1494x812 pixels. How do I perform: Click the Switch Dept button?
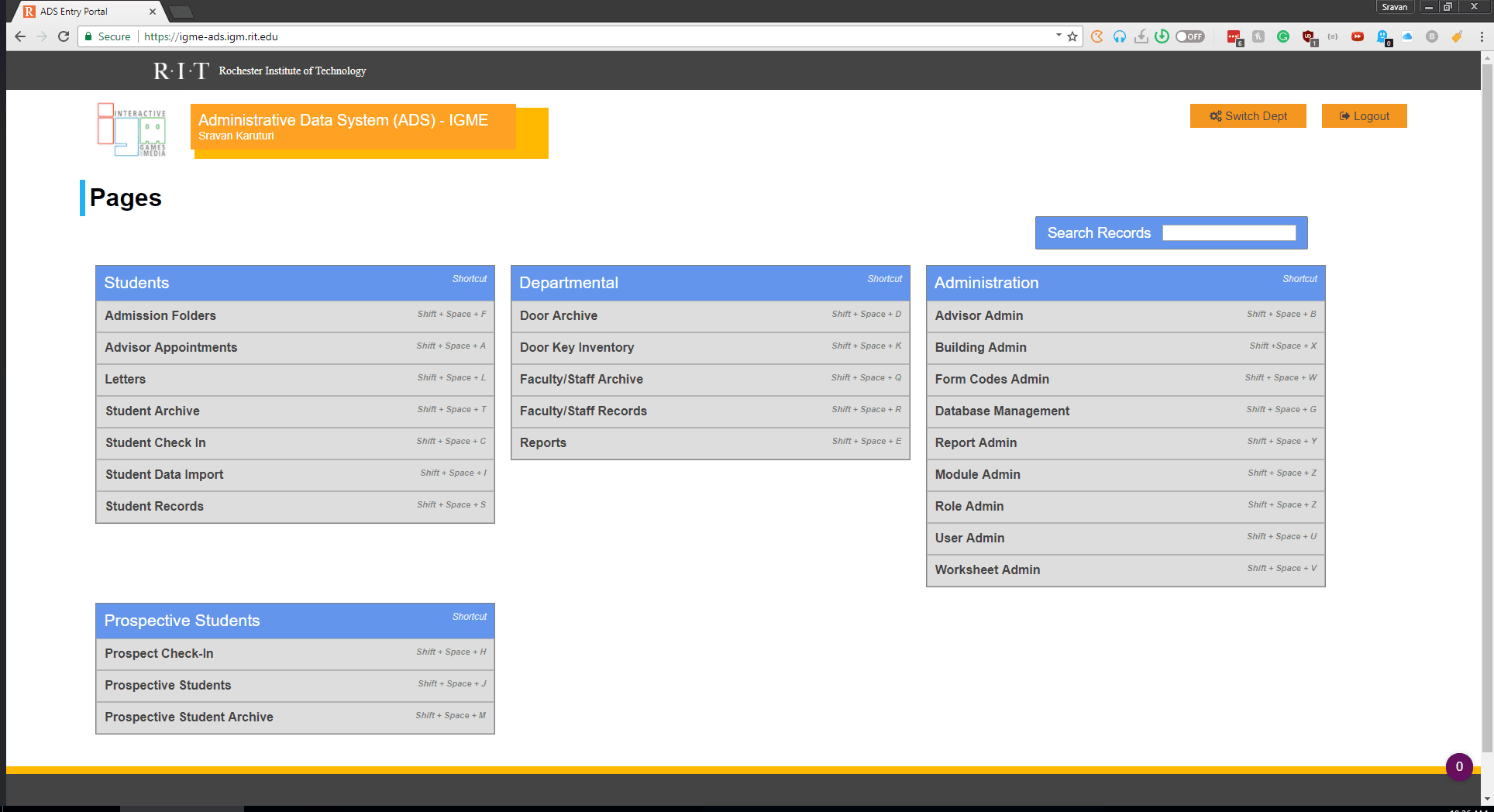coord(1248,116)
